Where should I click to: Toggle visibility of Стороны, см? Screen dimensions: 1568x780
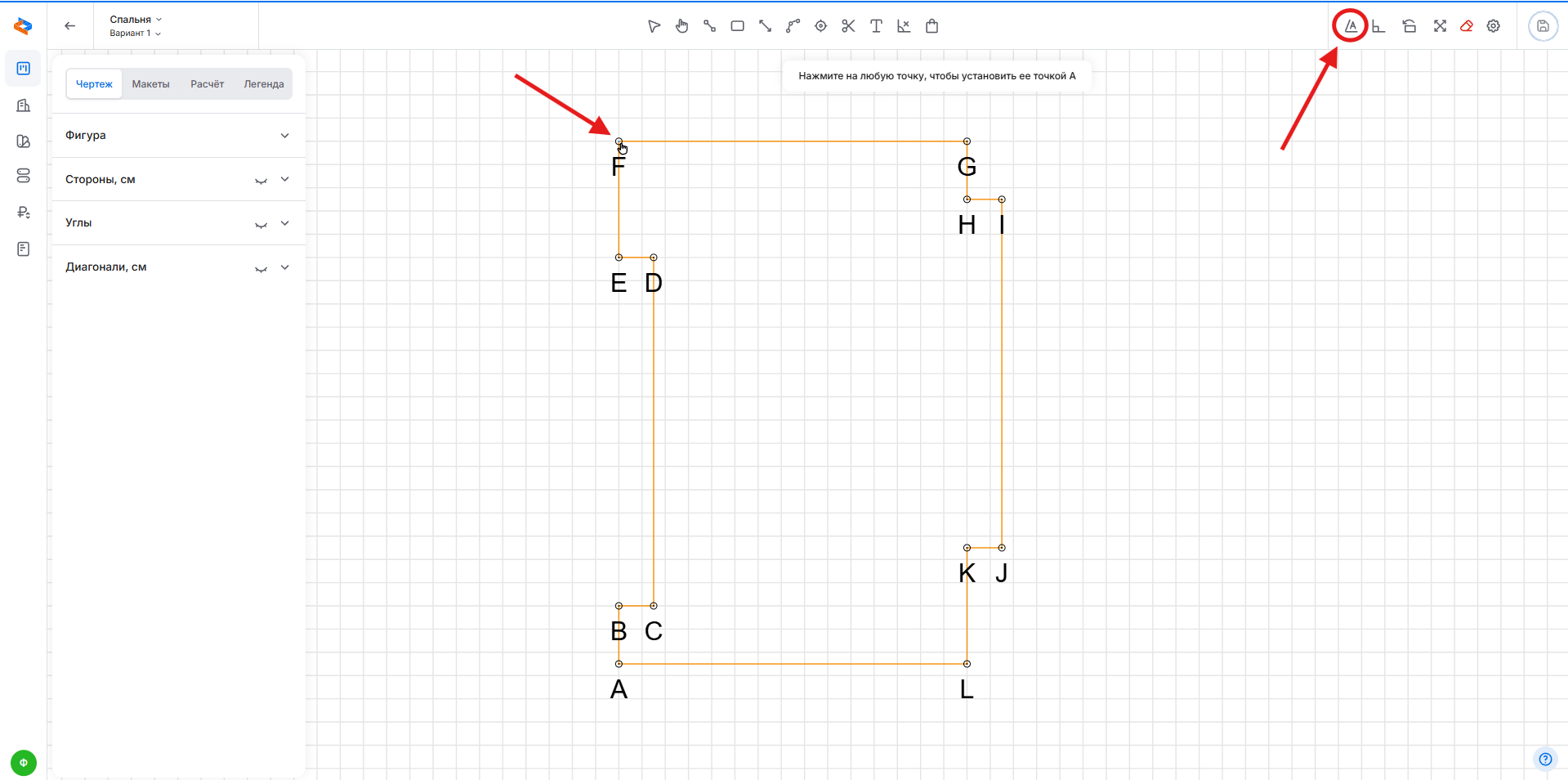coord(261,181)
